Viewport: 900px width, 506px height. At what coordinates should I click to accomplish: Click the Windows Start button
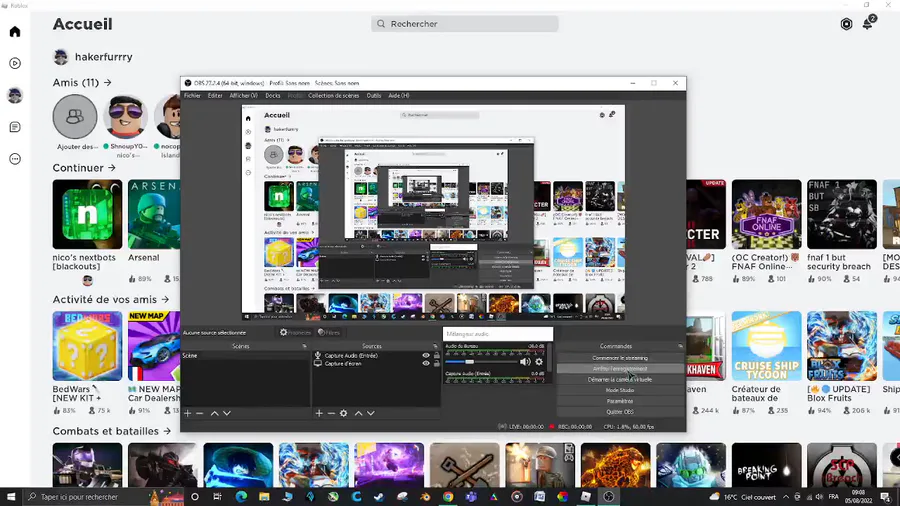tap(11, 497)
